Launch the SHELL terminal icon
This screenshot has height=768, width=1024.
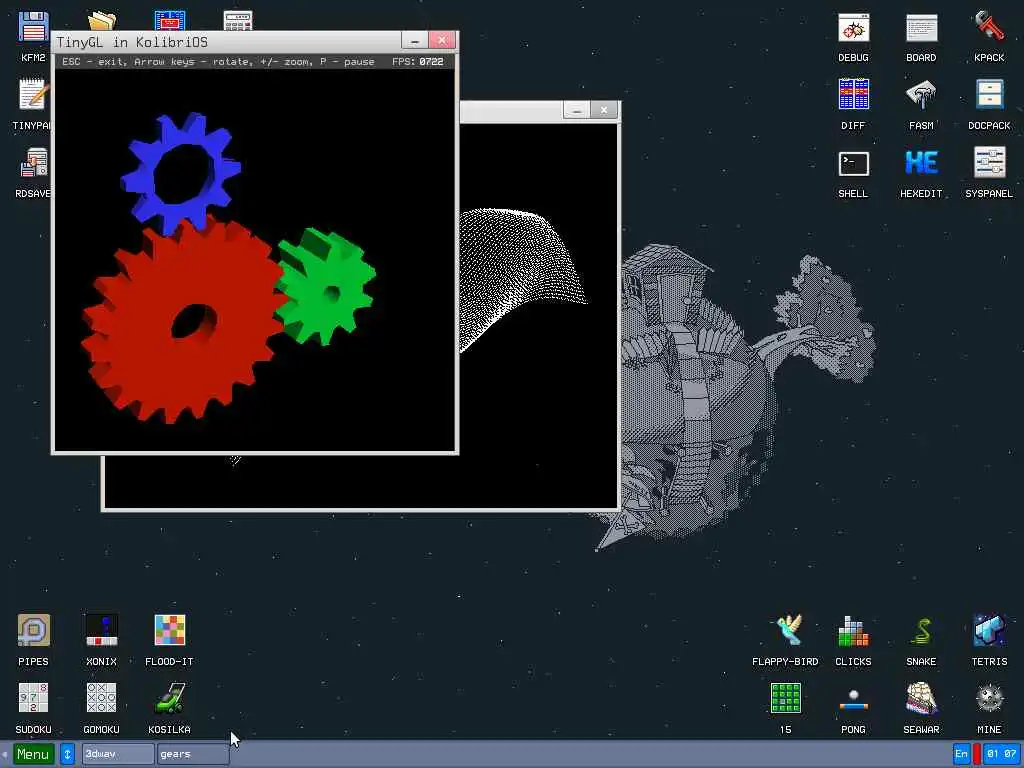(854, 164)
